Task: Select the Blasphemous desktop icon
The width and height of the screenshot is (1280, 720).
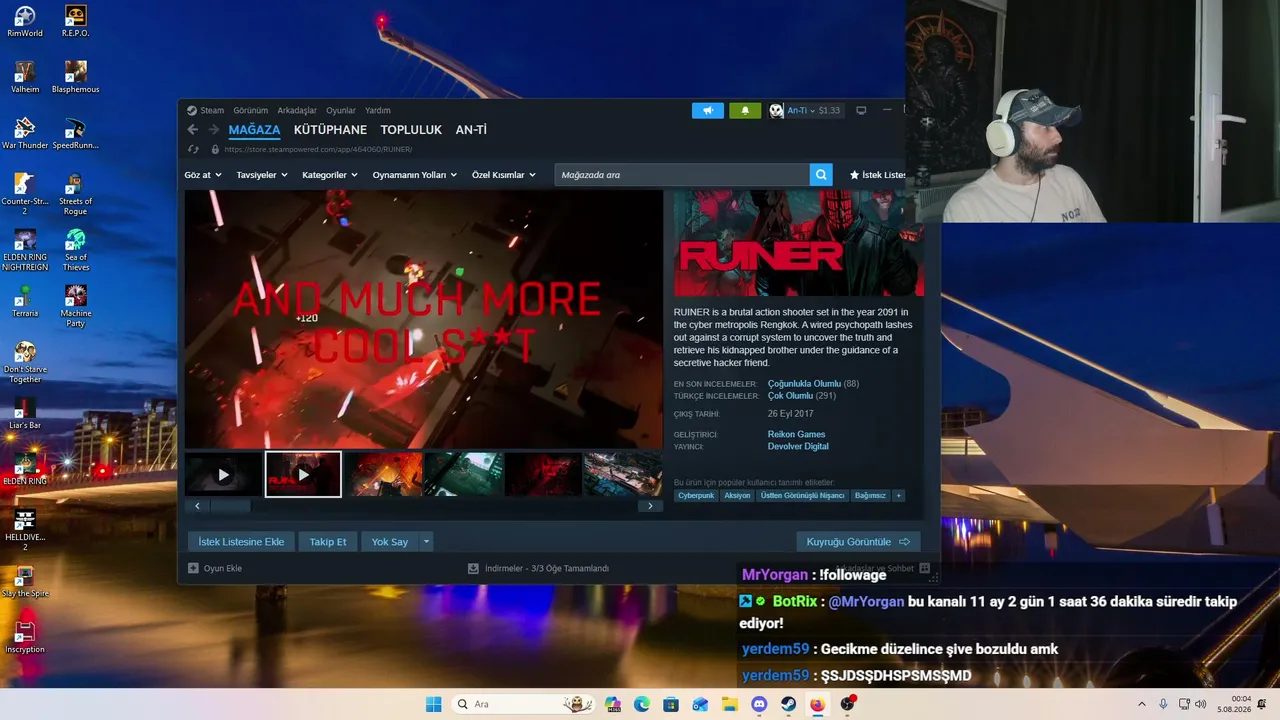Action: point(75,77)
